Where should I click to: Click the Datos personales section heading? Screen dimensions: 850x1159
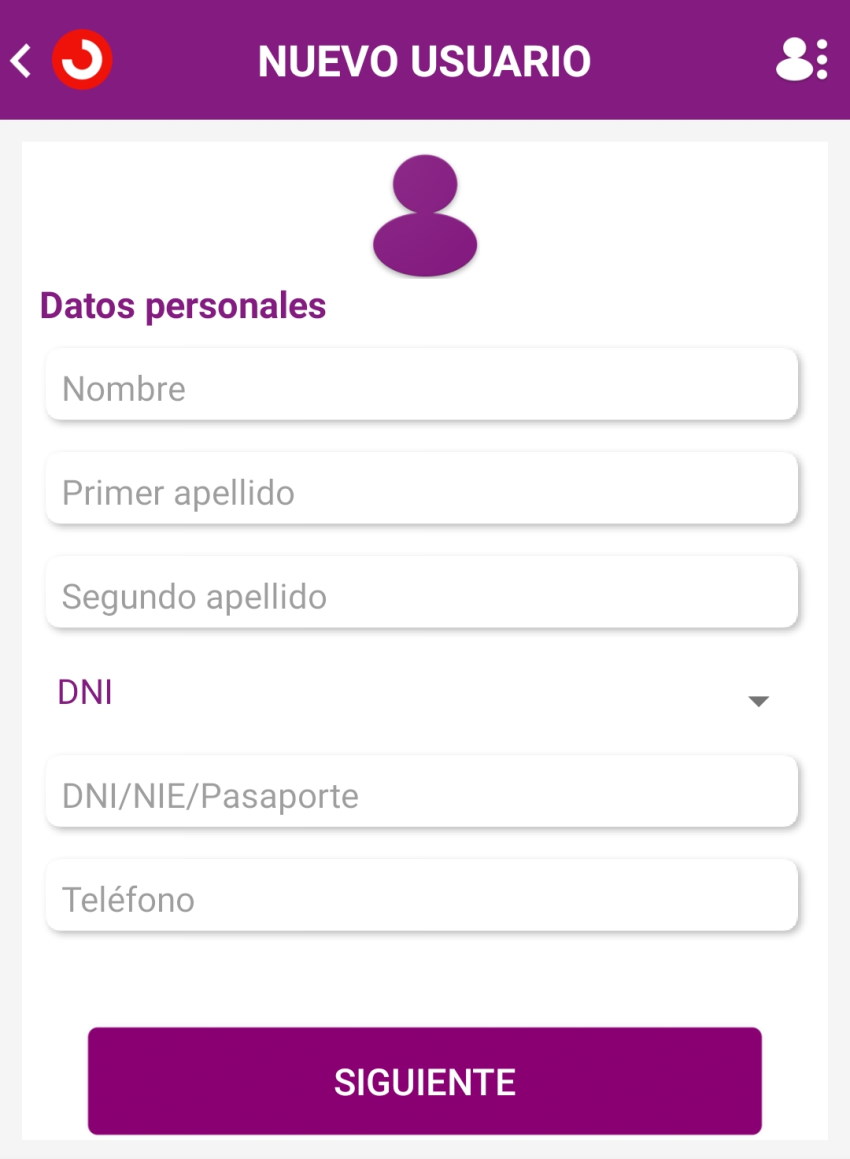(x=183, y=305)
